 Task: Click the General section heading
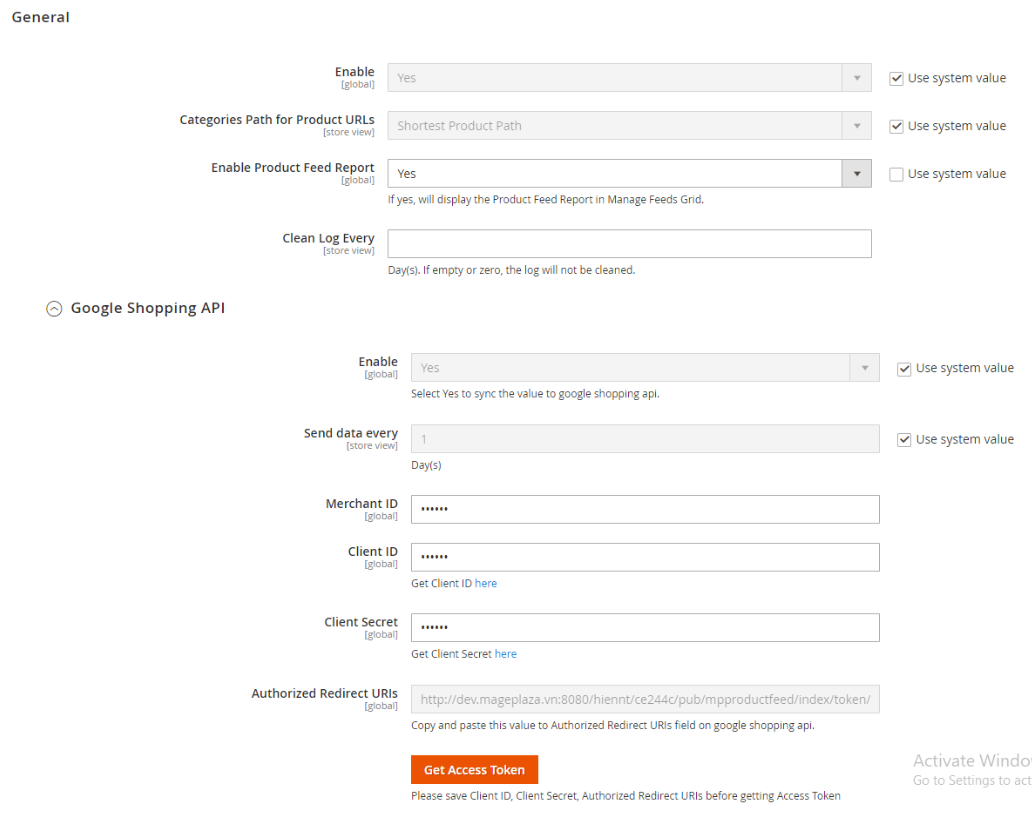(40, 17)
